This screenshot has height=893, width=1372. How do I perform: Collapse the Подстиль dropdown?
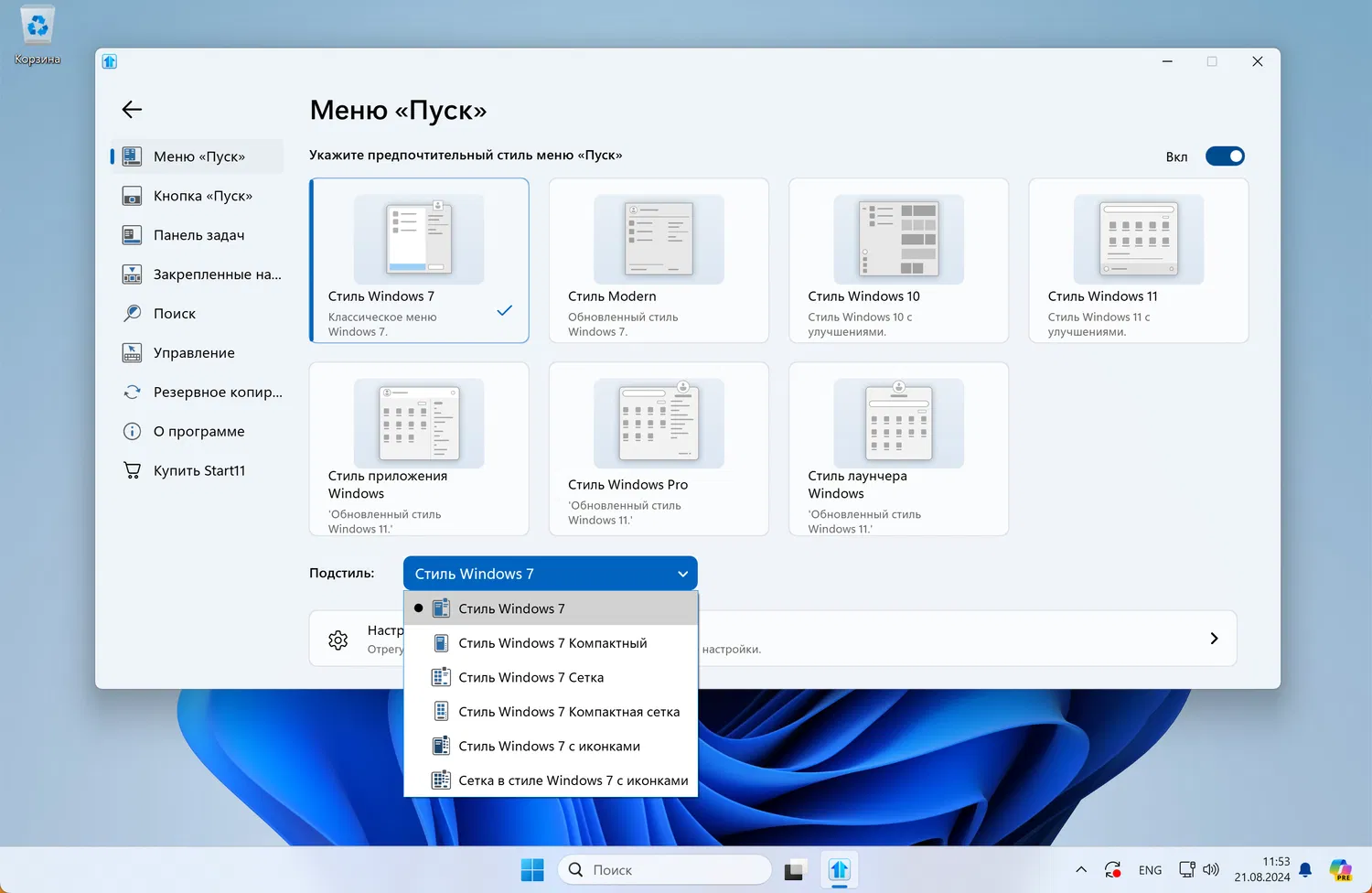click(x=551, y=574)
